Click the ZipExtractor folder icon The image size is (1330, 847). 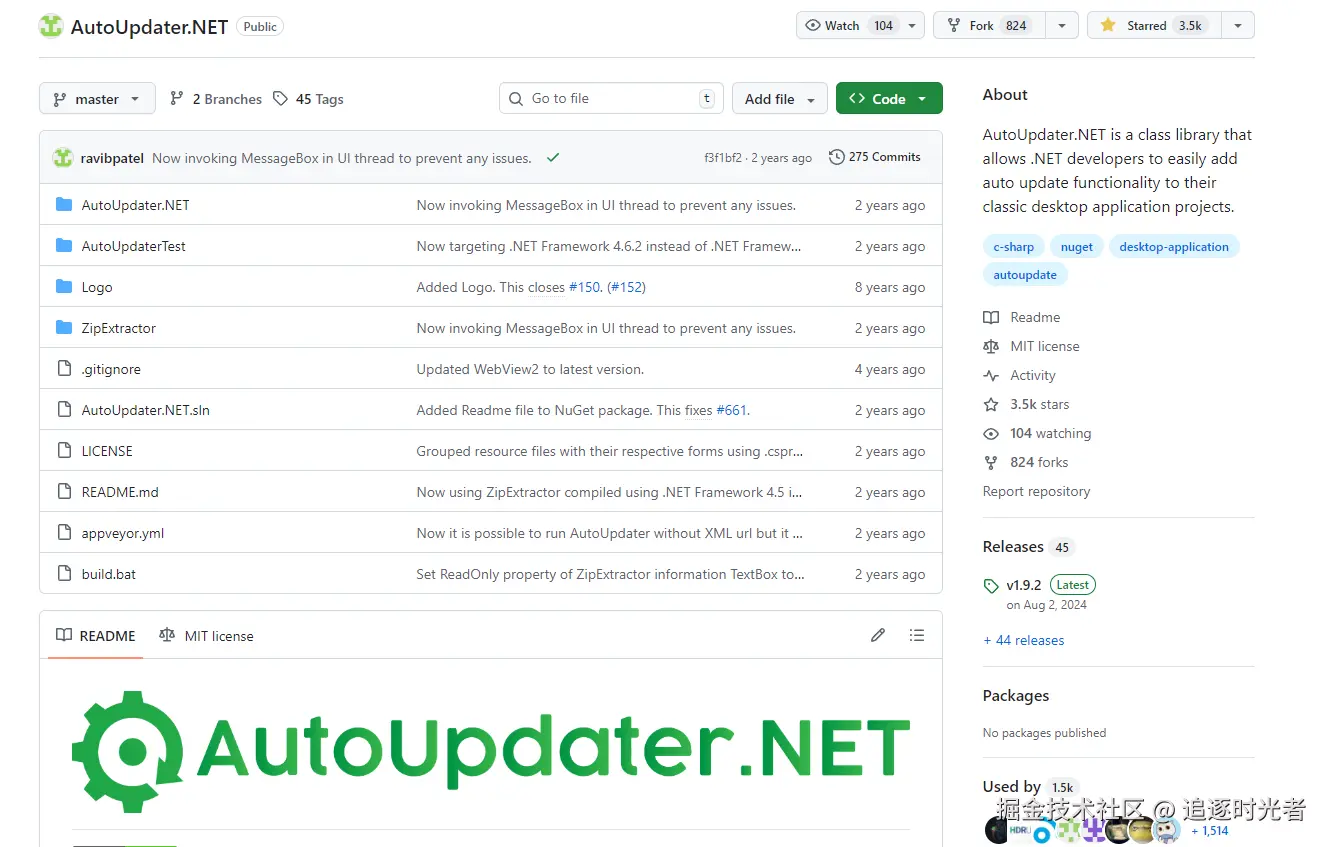coord(64,328)
